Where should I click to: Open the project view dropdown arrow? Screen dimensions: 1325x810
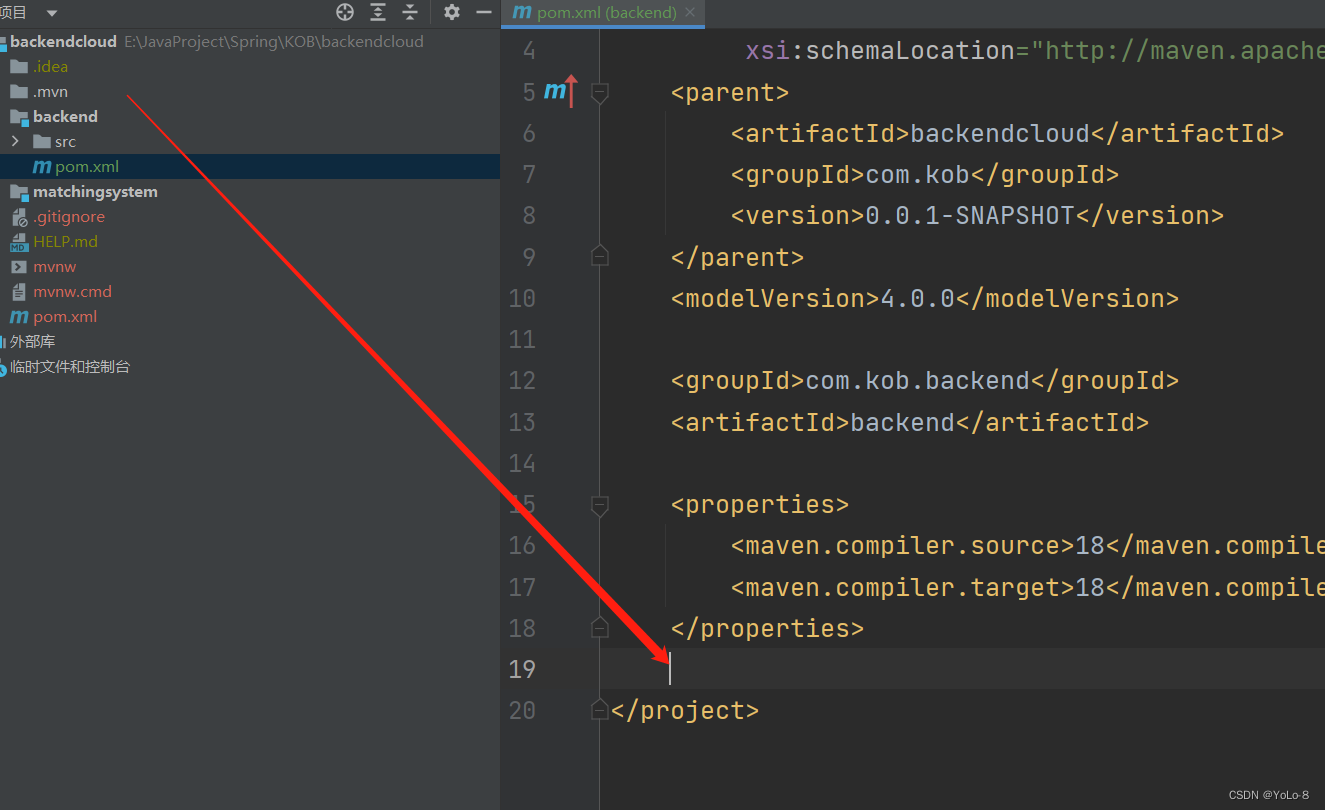(x=52, y=13)
